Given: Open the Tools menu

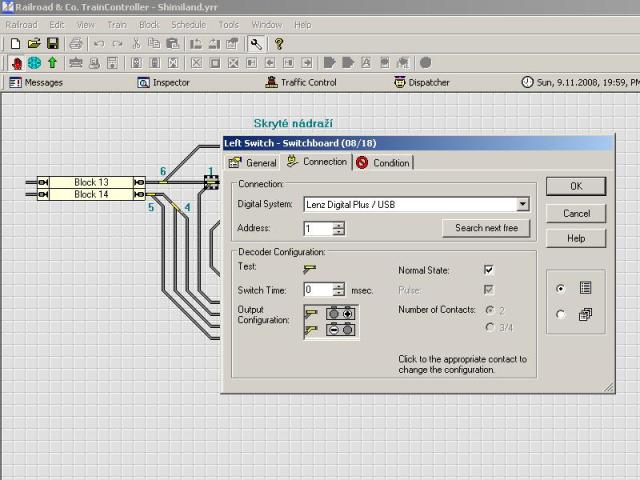Looking at the screenshot, I should click(x=229, y=25).
